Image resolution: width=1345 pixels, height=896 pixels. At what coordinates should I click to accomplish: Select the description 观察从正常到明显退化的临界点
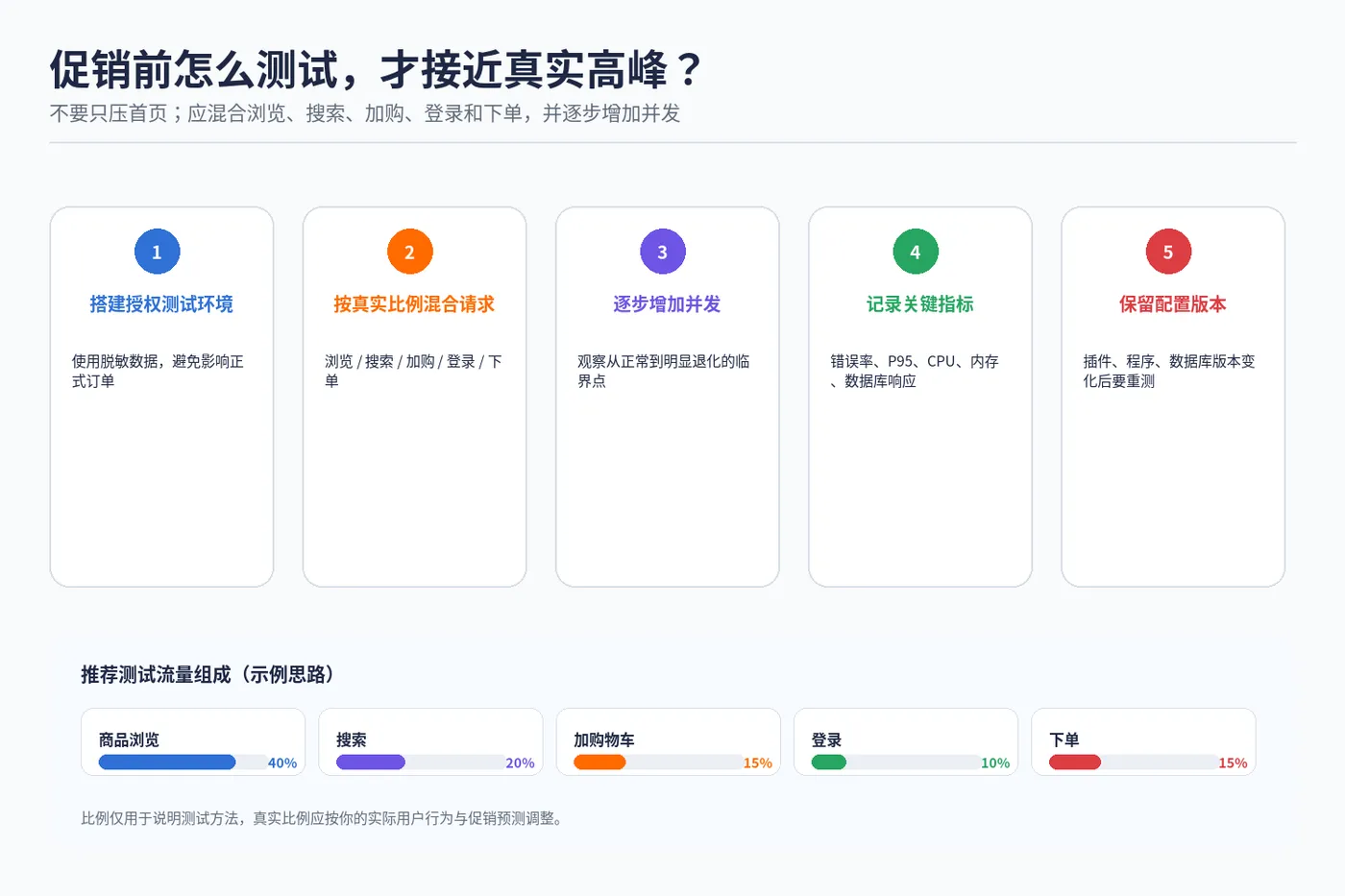(664, 371)
